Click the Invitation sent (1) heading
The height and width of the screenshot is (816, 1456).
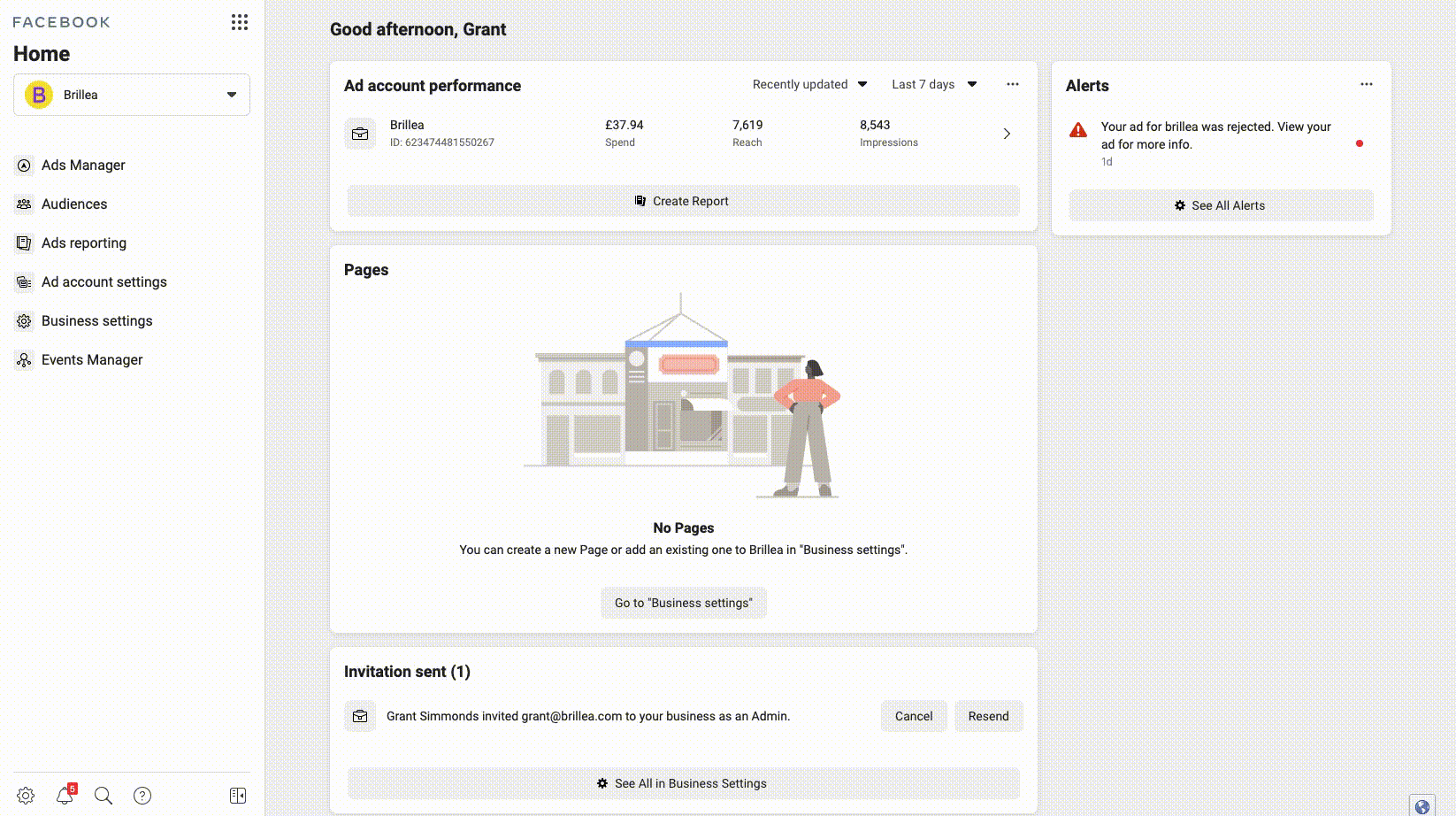[x=407, y=672]
